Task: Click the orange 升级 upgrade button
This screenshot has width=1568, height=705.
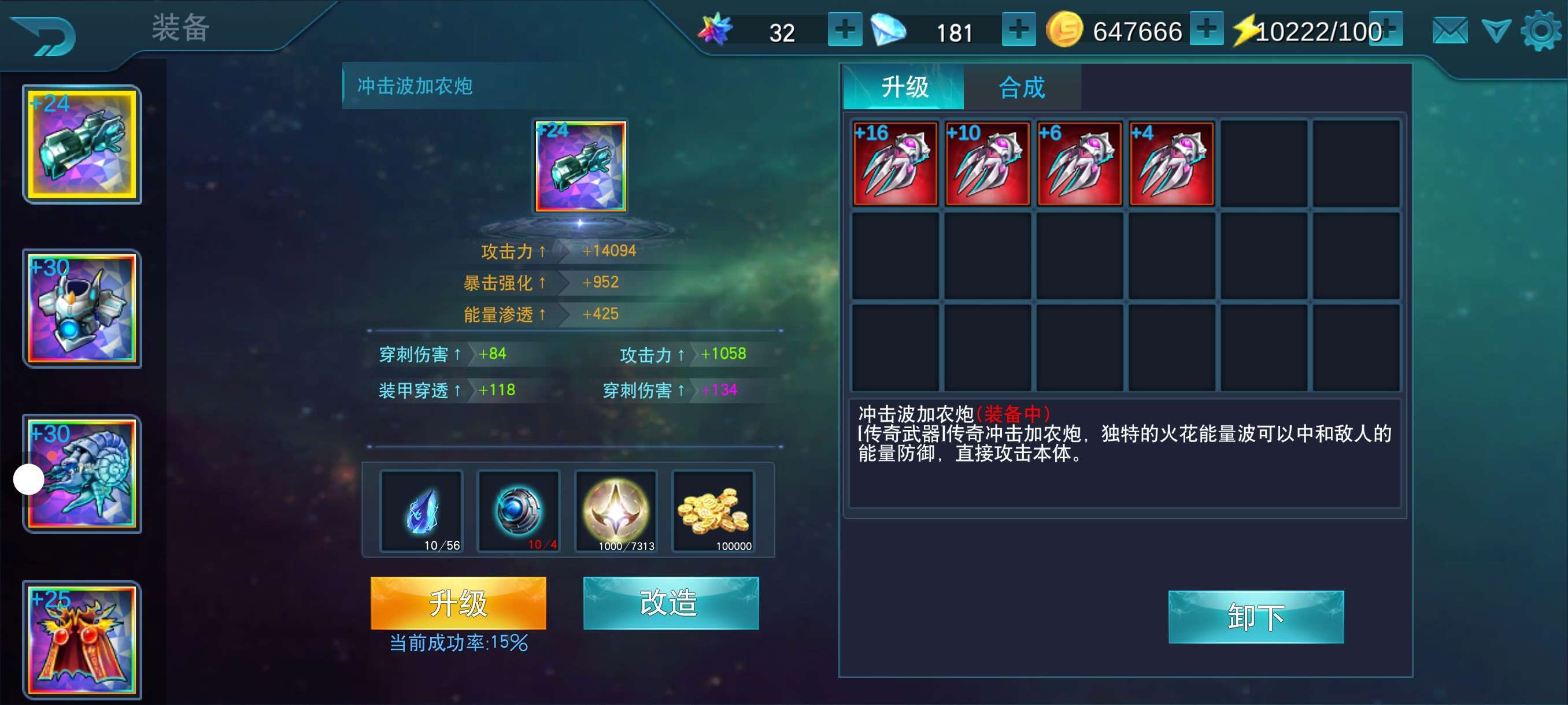Action: pyautogui.click(x=458, y=603)
